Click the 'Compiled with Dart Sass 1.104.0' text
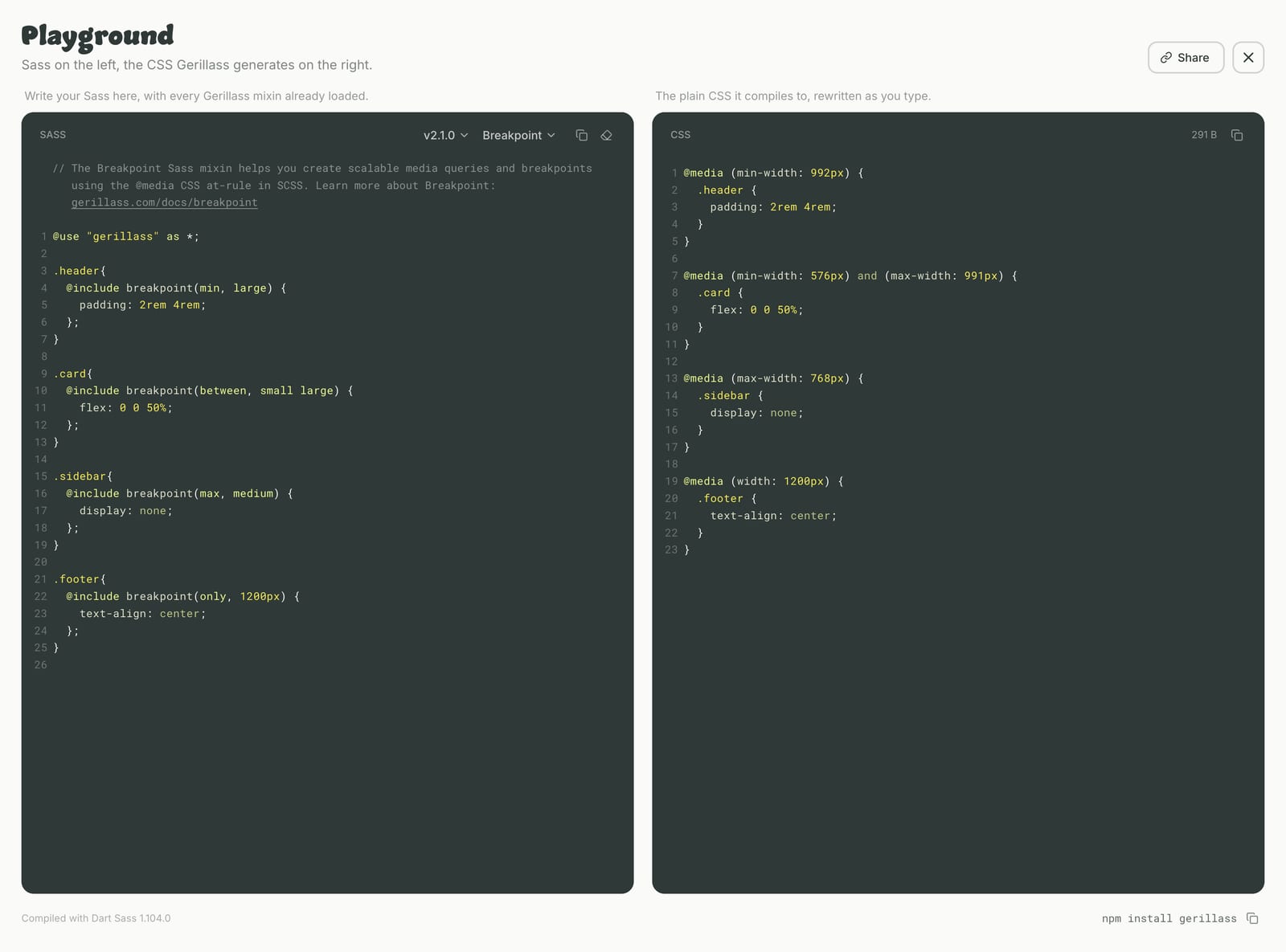The image size is (1286, 952). [96, 918]
